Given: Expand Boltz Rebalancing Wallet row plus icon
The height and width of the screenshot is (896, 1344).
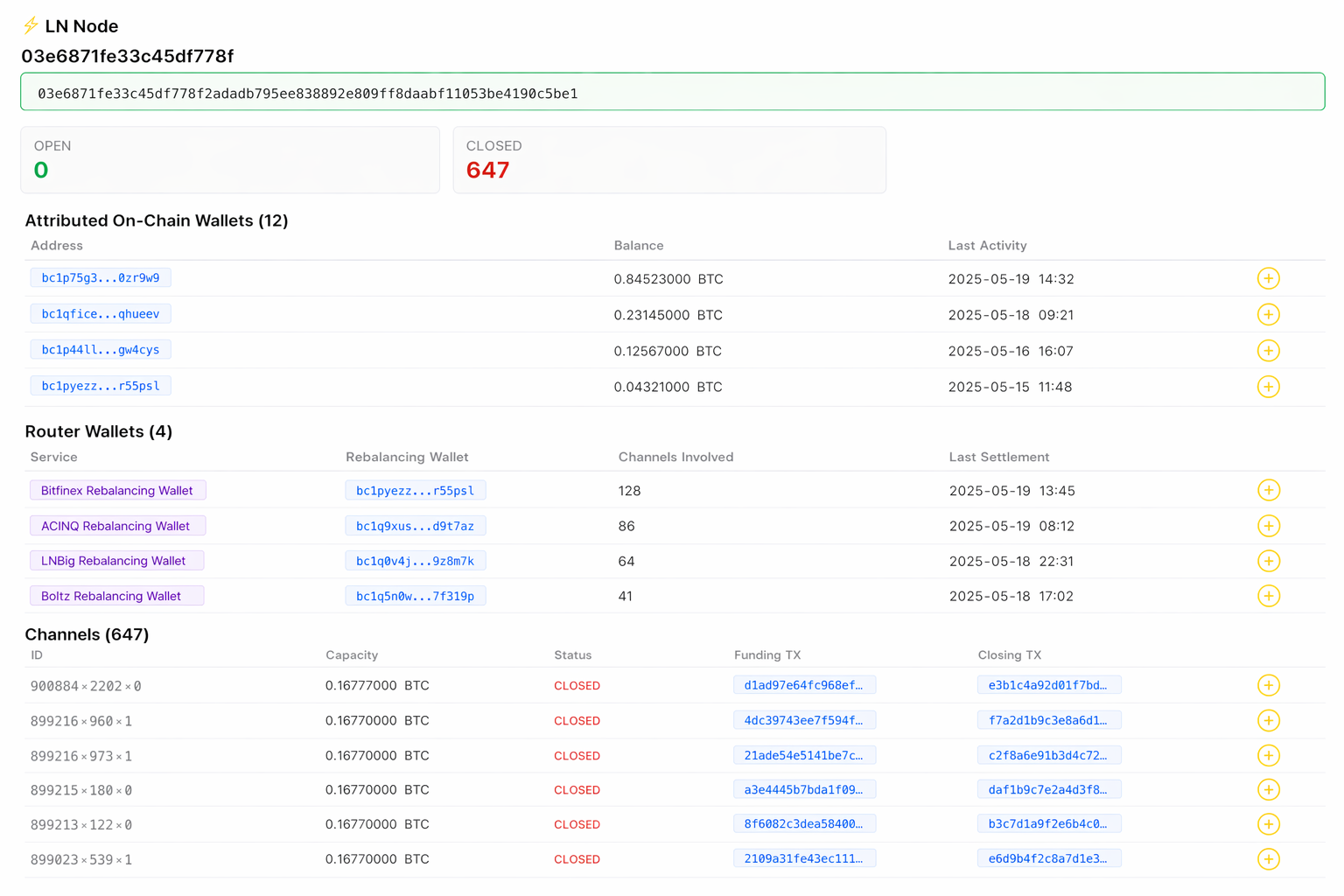Looking at the screenshot, I should pyautogui.click(x=1268, y=596).
